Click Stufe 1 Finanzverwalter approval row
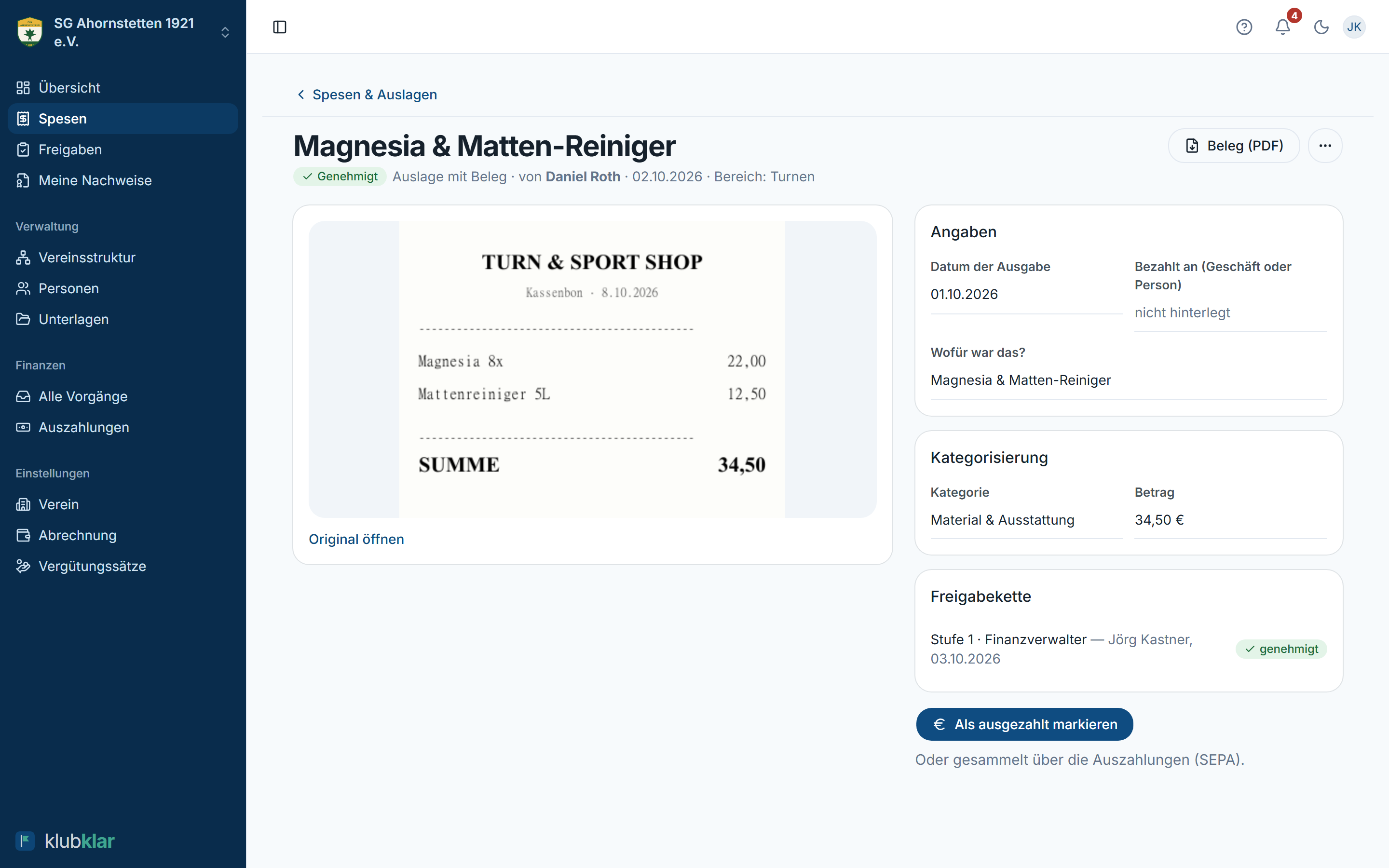This screenshot has width=1389, height=868. (1129, 649)
